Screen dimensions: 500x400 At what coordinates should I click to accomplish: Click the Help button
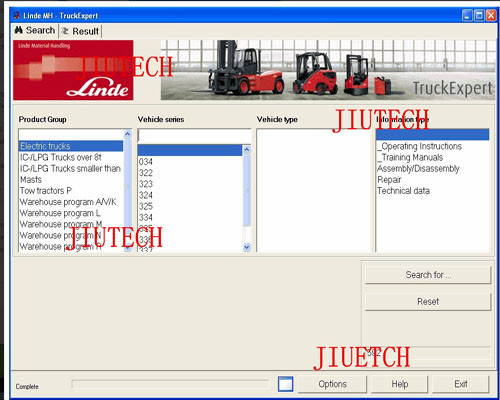(x=400, y=384)
